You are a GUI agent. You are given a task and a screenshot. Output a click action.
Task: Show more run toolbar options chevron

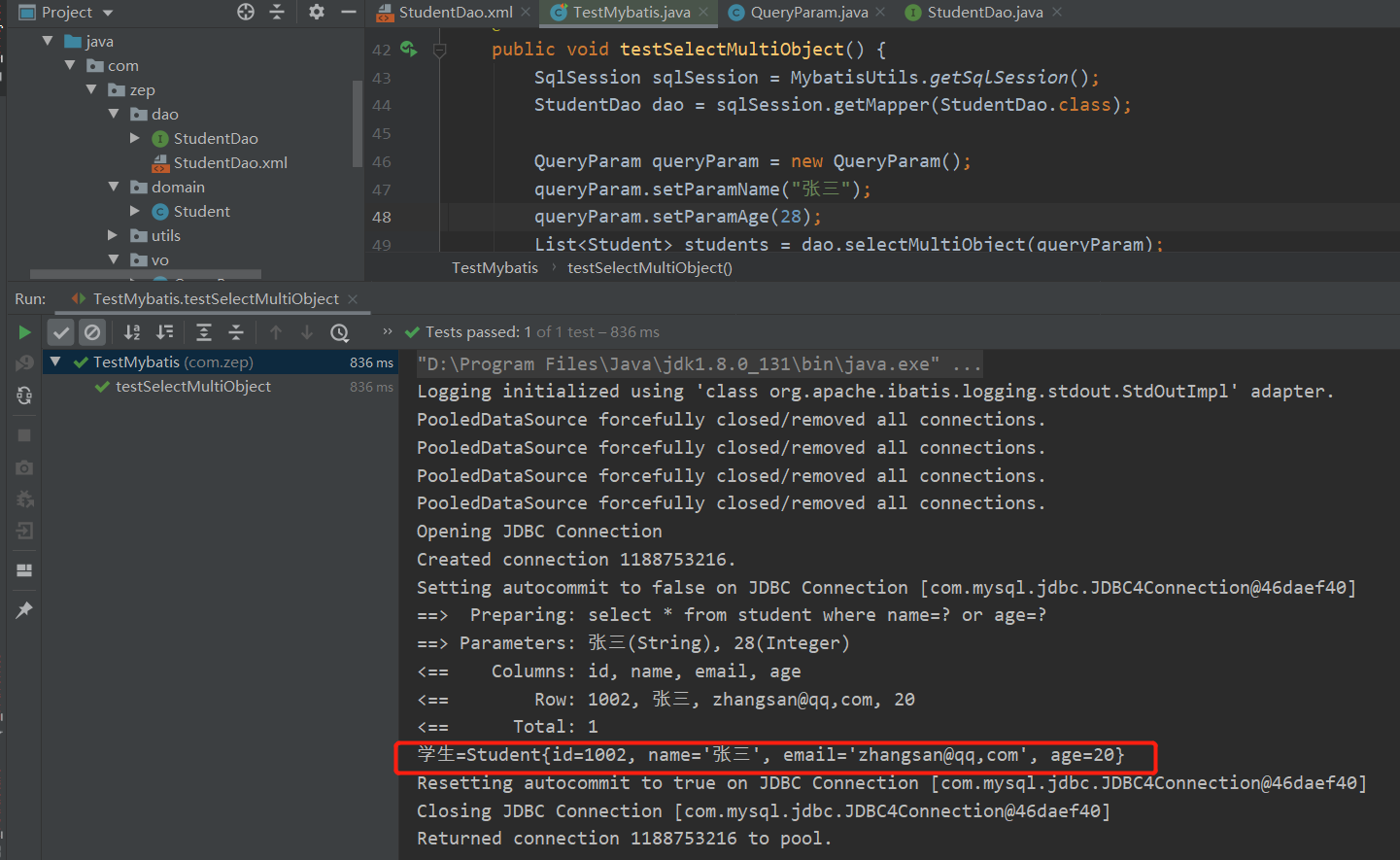click(388, 331)
